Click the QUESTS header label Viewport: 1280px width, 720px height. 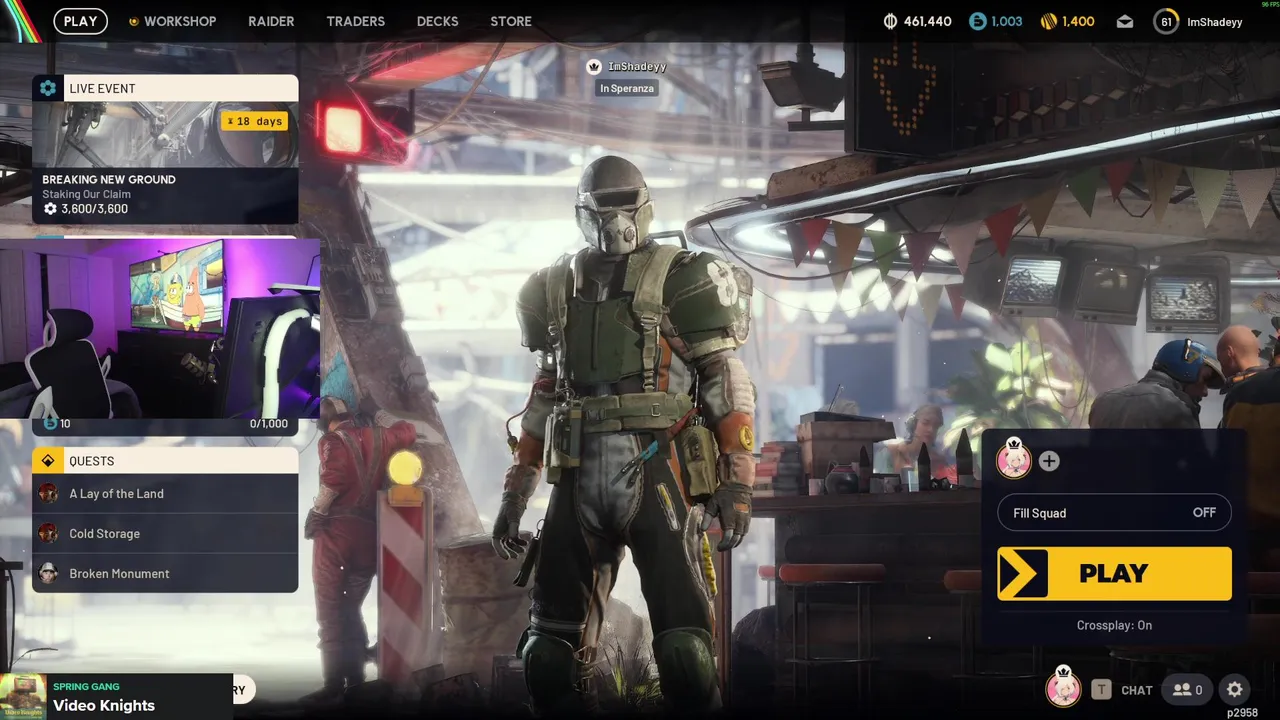pyautogui.click(x=91, y=461)
